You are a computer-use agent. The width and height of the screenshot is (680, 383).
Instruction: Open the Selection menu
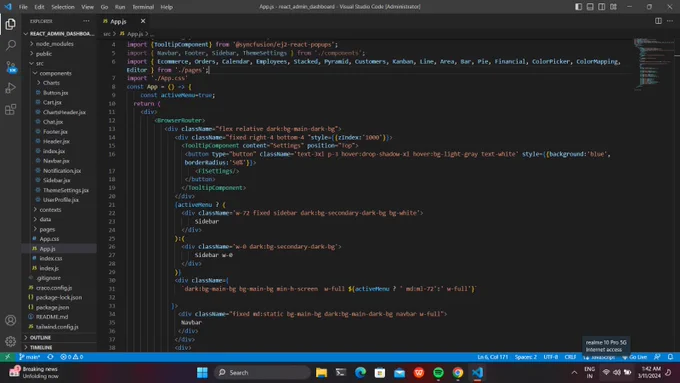63,7
